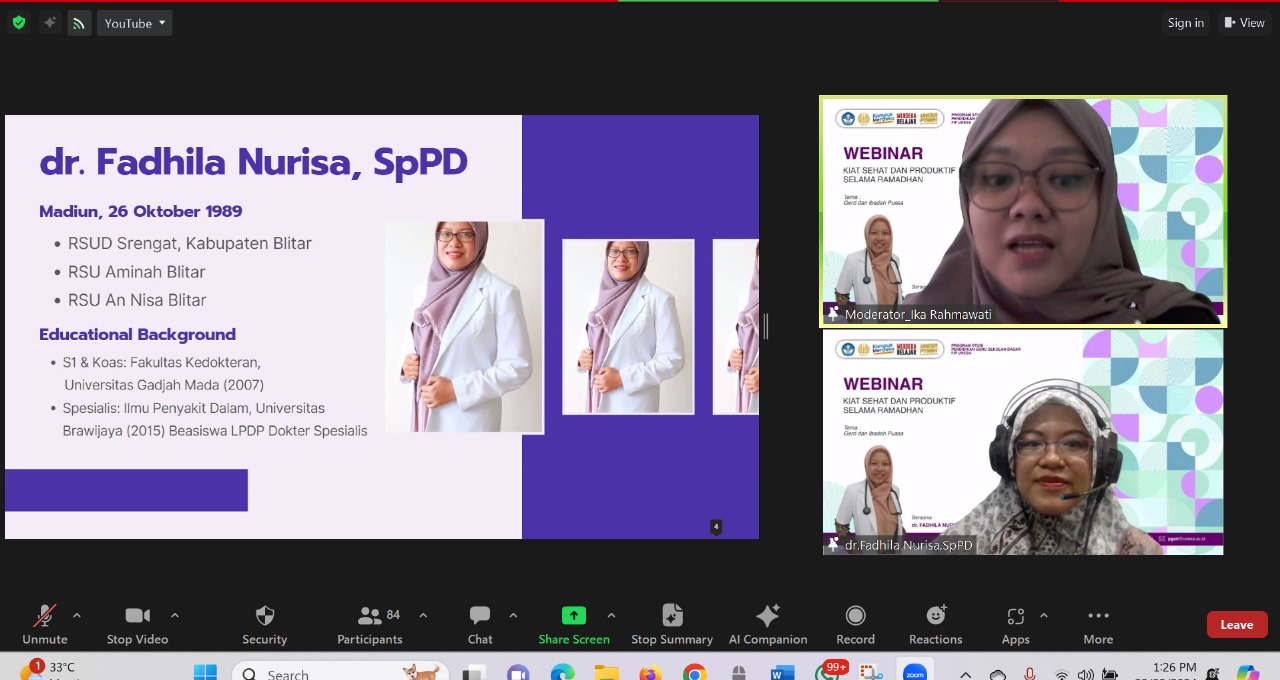
Task: Open the Windows Start menu
Action: tap(205, 673)
